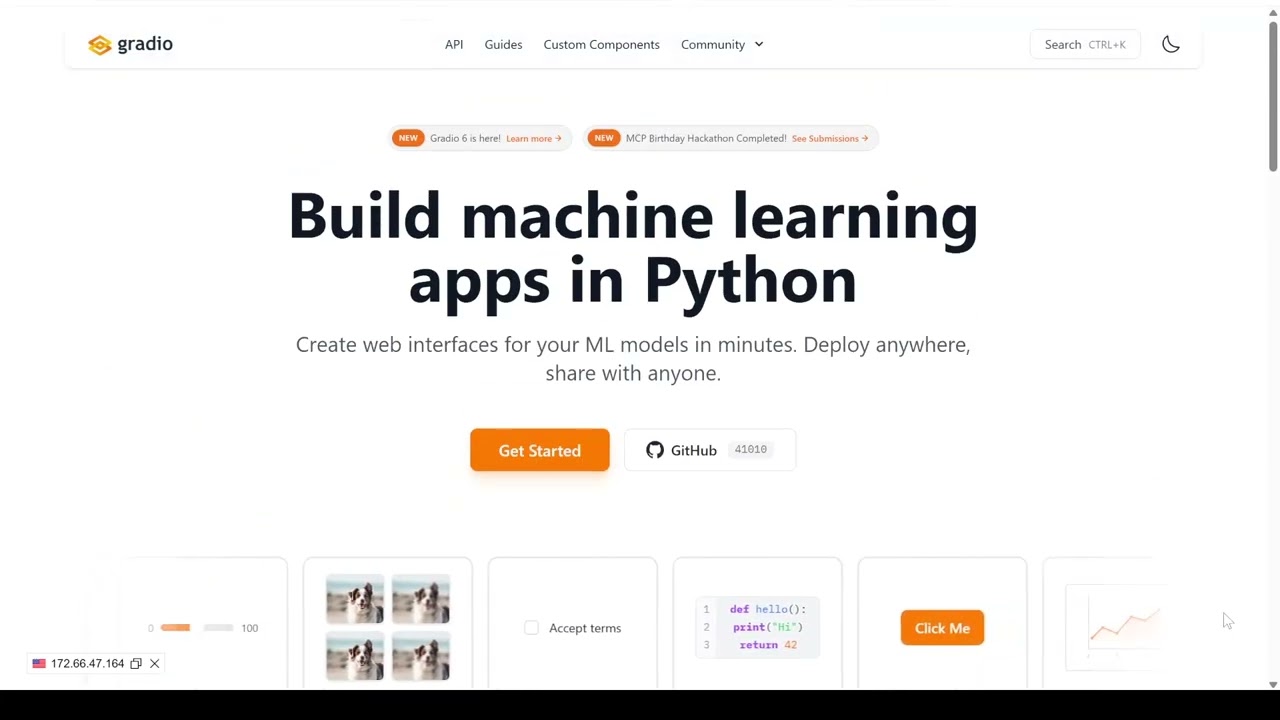Expand the Community dropdown menu

click(722, 44)
